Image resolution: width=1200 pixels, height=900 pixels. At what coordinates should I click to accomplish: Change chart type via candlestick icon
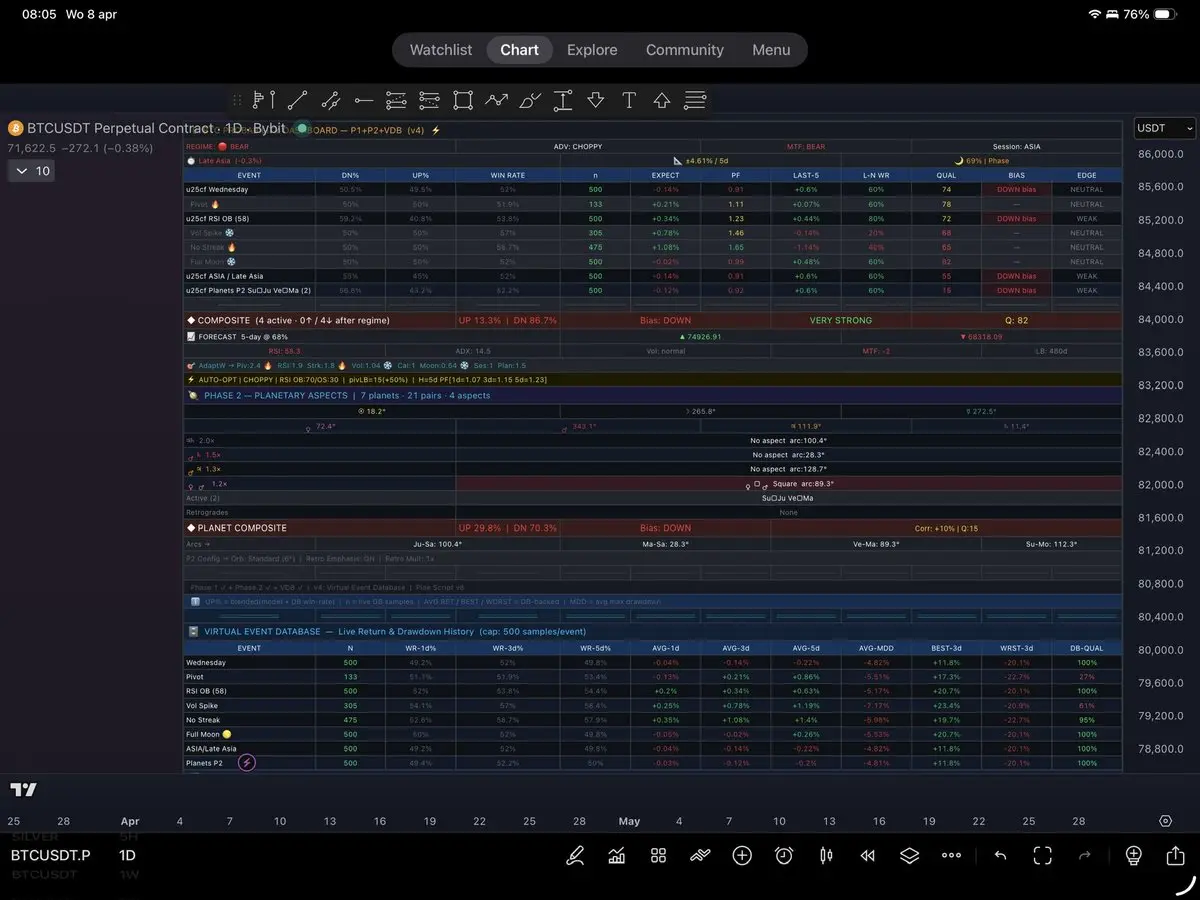[826, 855]
